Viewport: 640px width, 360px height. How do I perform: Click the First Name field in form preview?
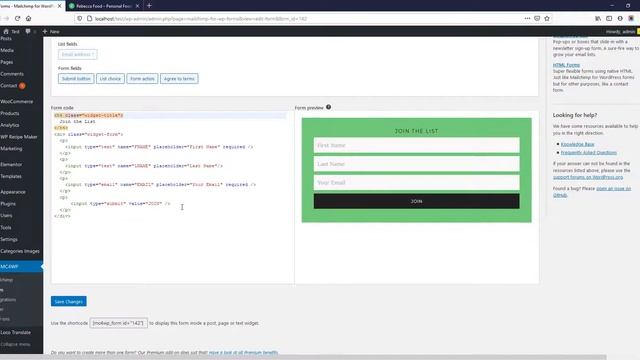click(416, 145)
